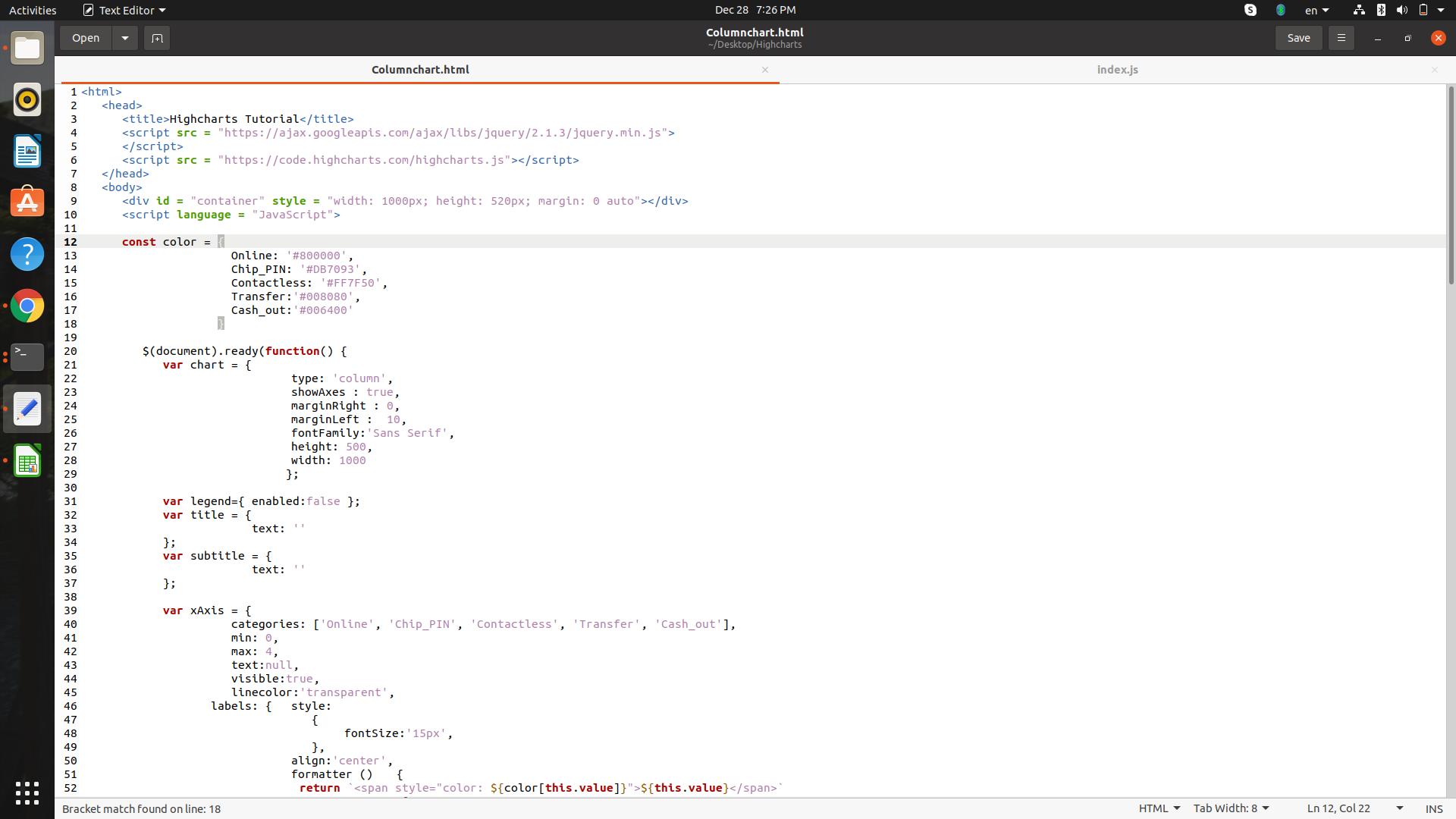Screen dimensions: 1456x819
Task: Click the word 'const' on line 12
Action: tap(139, 242)
